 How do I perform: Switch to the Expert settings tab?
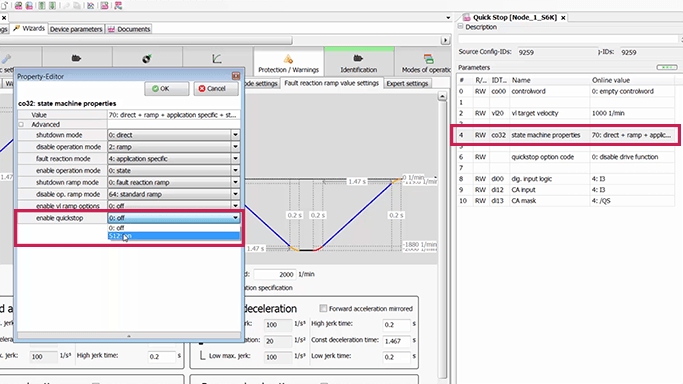point(407,83)
